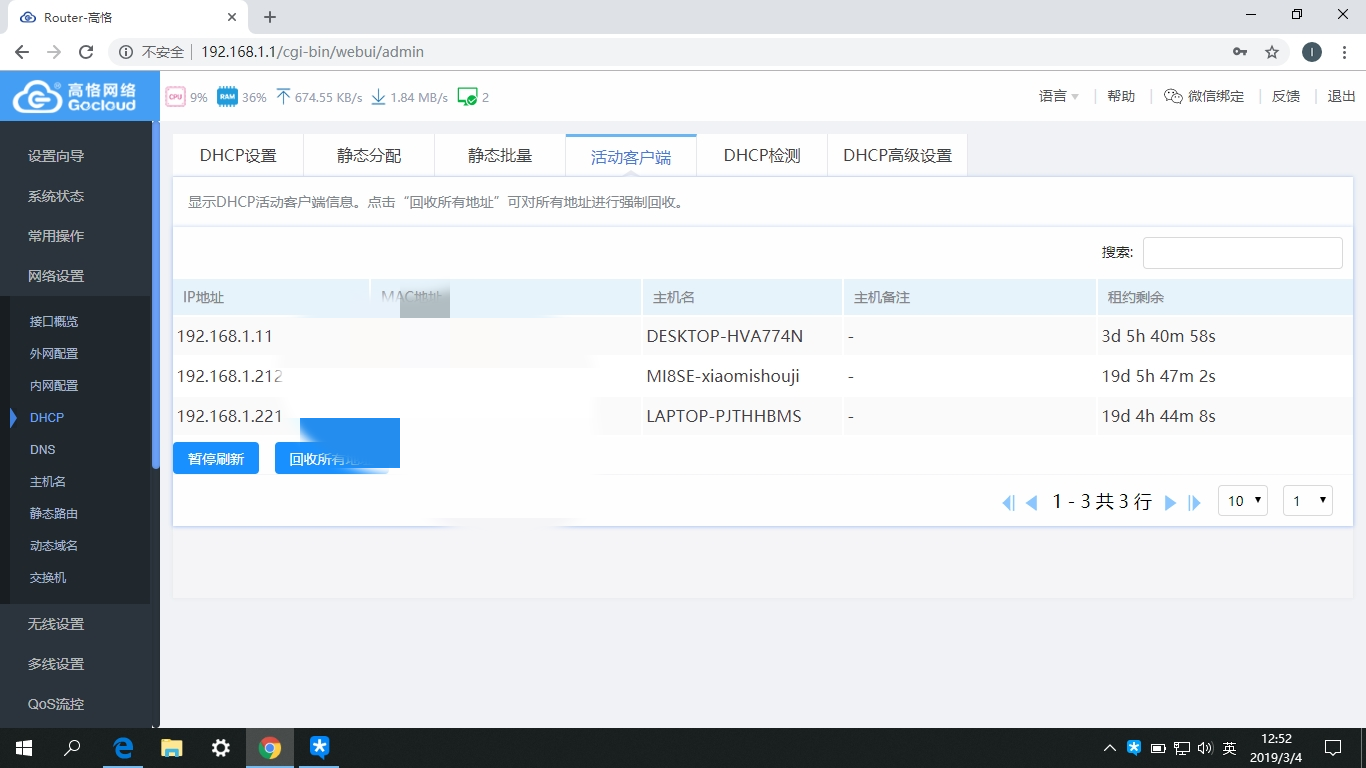
Task: Open 常用操作 in the sidebar
Action: point(56,236)
